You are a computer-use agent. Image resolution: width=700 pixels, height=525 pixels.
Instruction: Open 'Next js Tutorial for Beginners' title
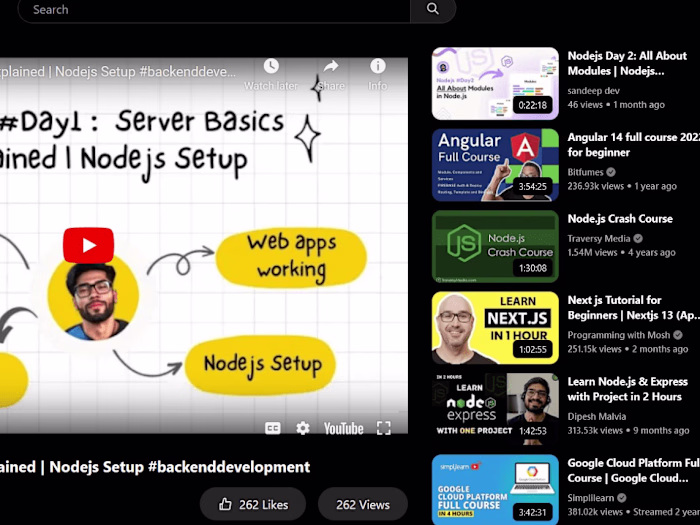(633, 308)
